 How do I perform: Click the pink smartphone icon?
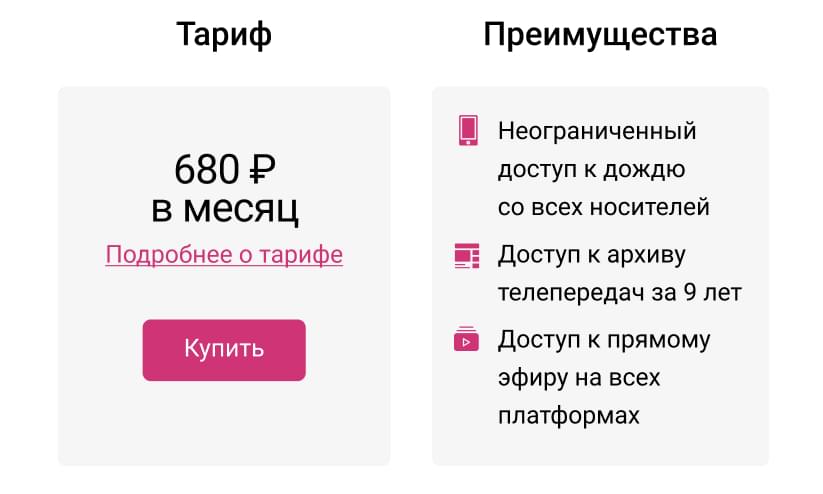pos(468,130)
